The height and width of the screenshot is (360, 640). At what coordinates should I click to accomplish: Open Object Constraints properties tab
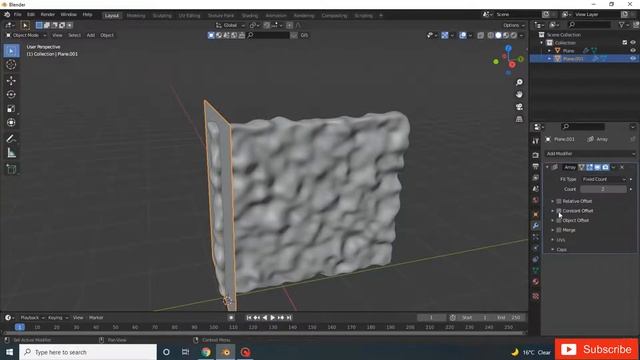click(x=536, y=259)
